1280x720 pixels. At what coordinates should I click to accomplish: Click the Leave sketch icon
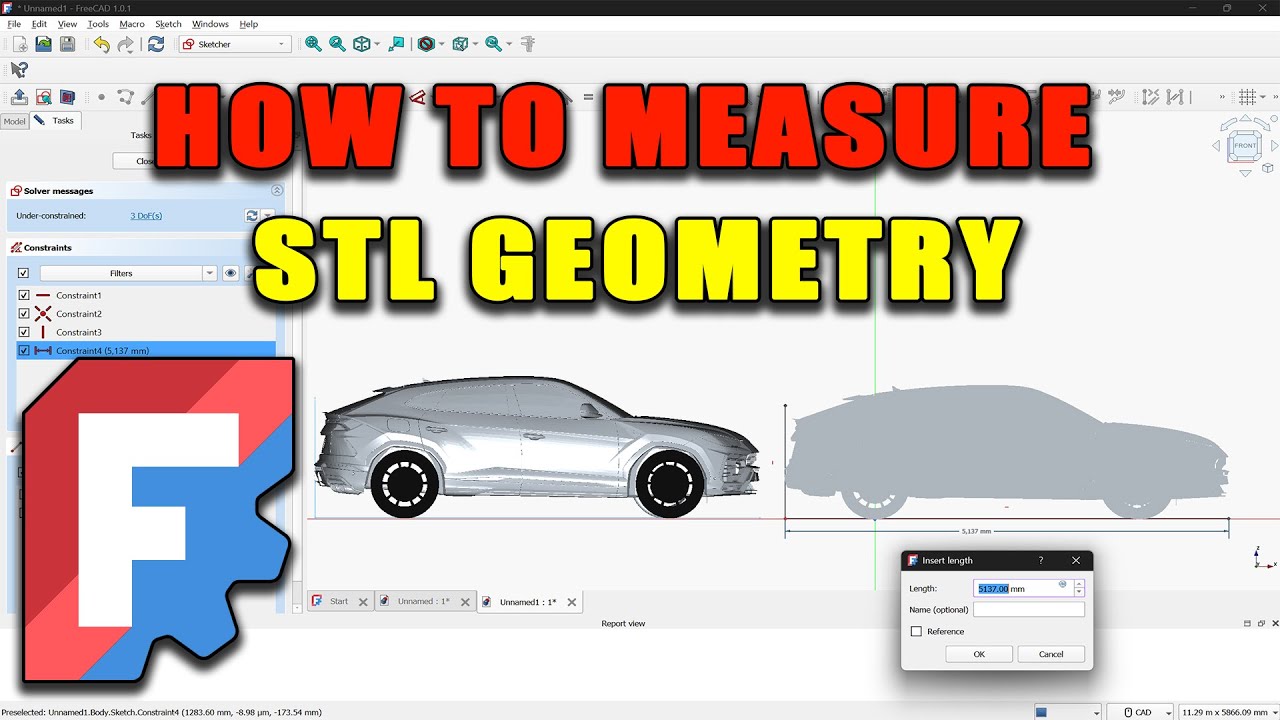[19, 97]
